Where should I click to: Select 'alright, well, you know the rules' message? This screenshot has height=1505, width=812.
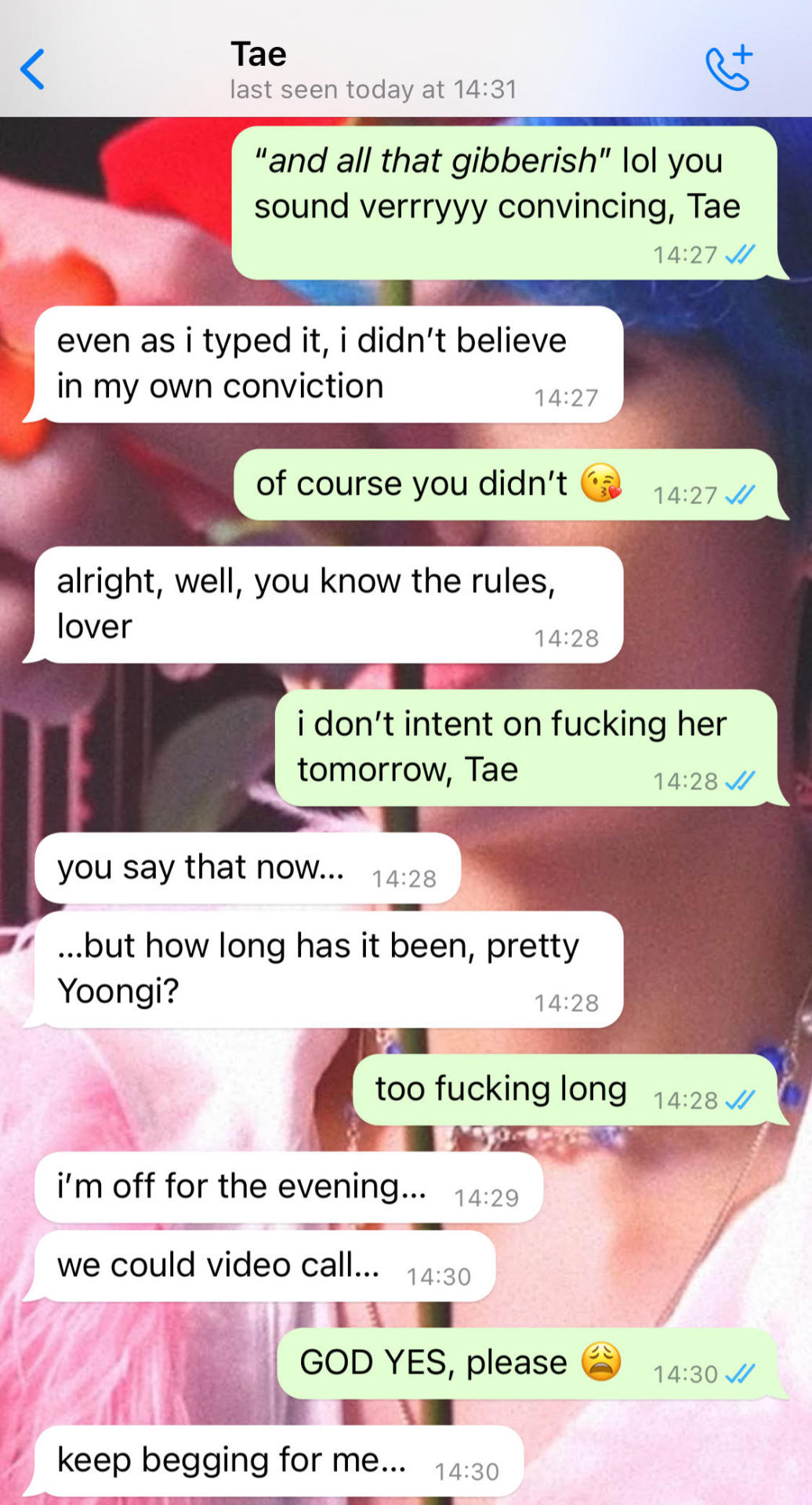pyautogui.click(x=329, y=604)
